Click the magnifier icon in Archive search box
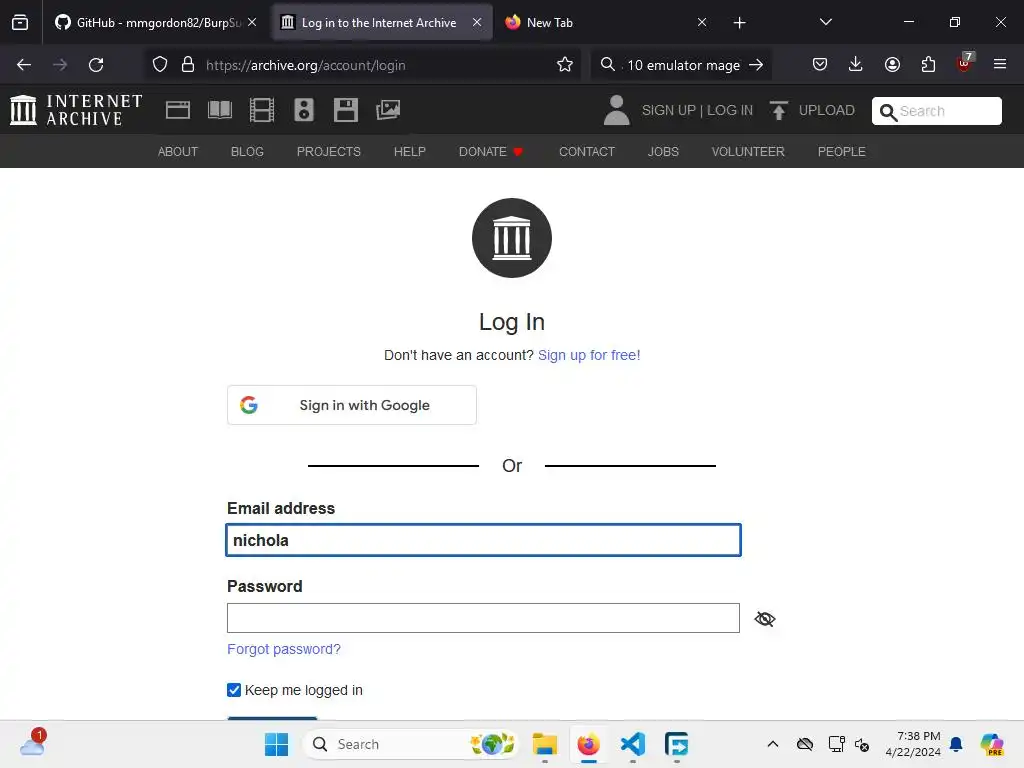 point(888,112)
